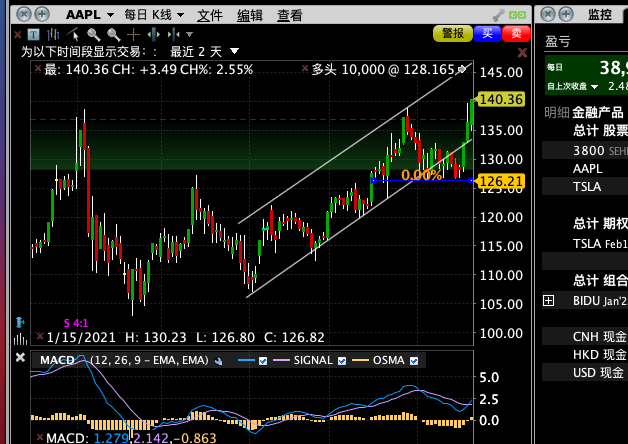Click the USD 现金 row
Image resolution: width=628 pixels, height=444 pixels.
point(585,373)
